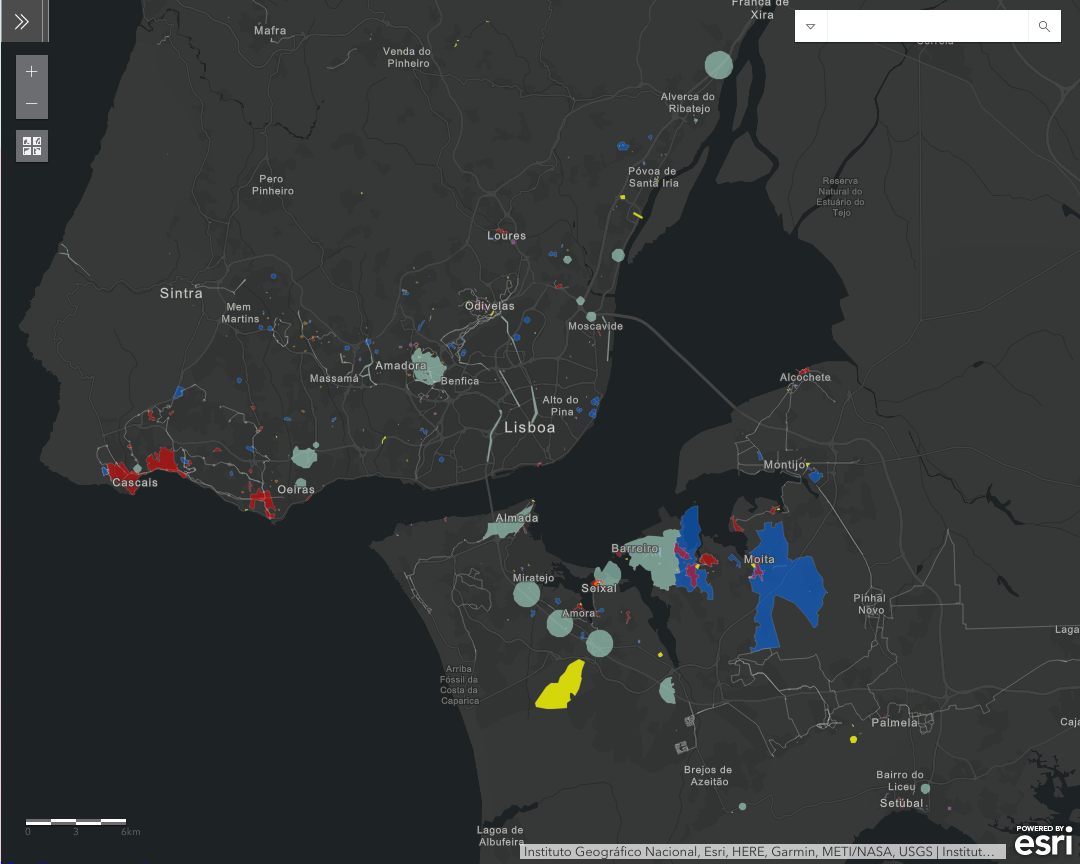Click the Mem Martins map label
Screen dimensions: 1080x864
(x=240, y=313)
